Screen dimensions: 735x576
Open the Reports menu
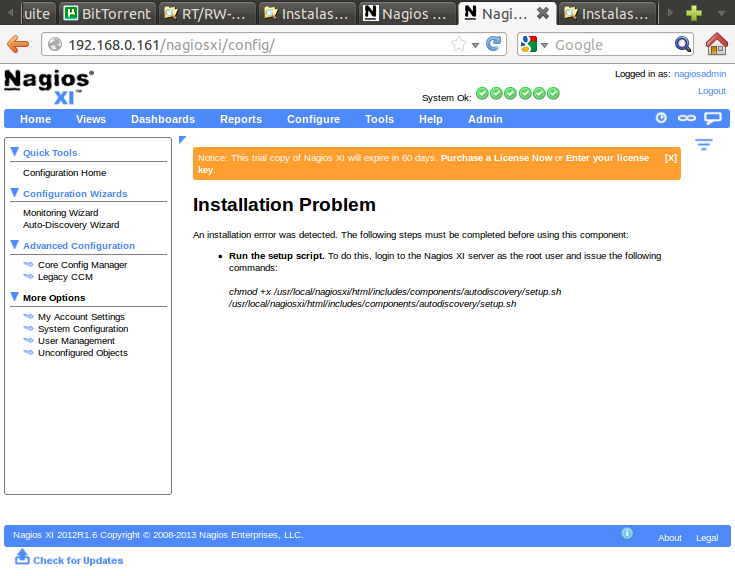click(241, 119)
